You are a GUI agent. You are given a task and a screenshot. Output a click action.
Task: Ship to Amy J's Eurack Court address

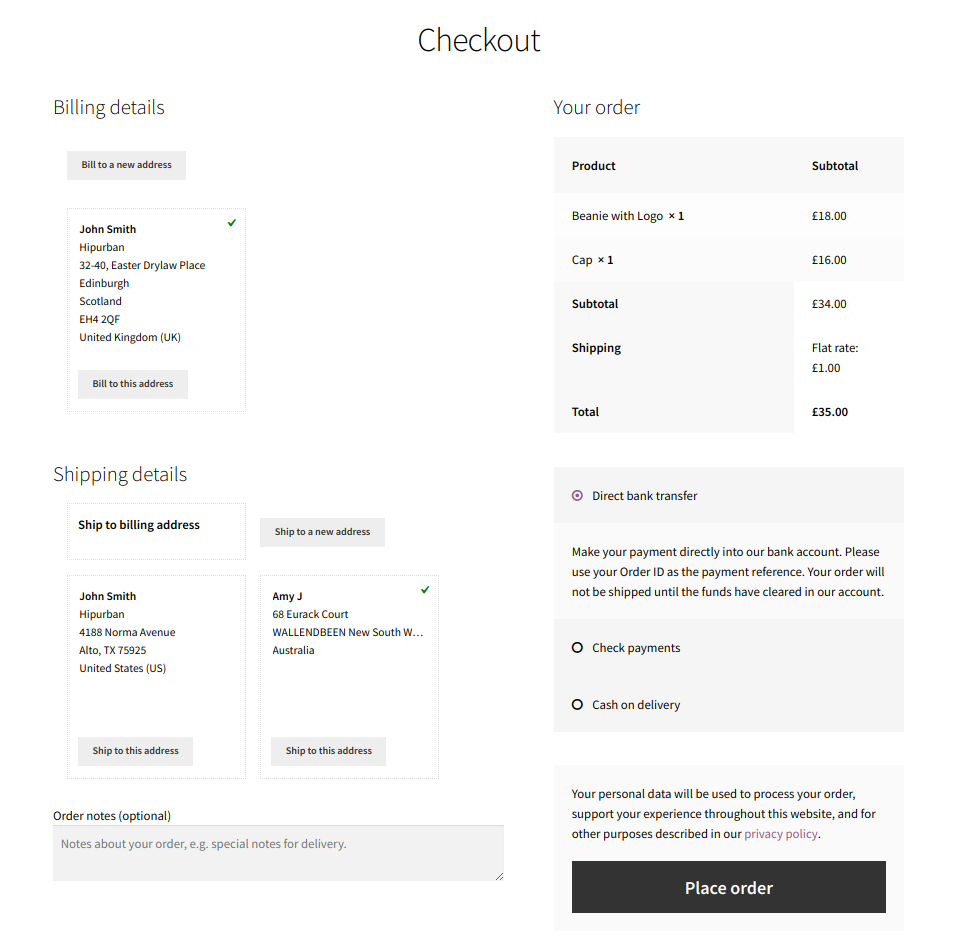coord(328,751)
